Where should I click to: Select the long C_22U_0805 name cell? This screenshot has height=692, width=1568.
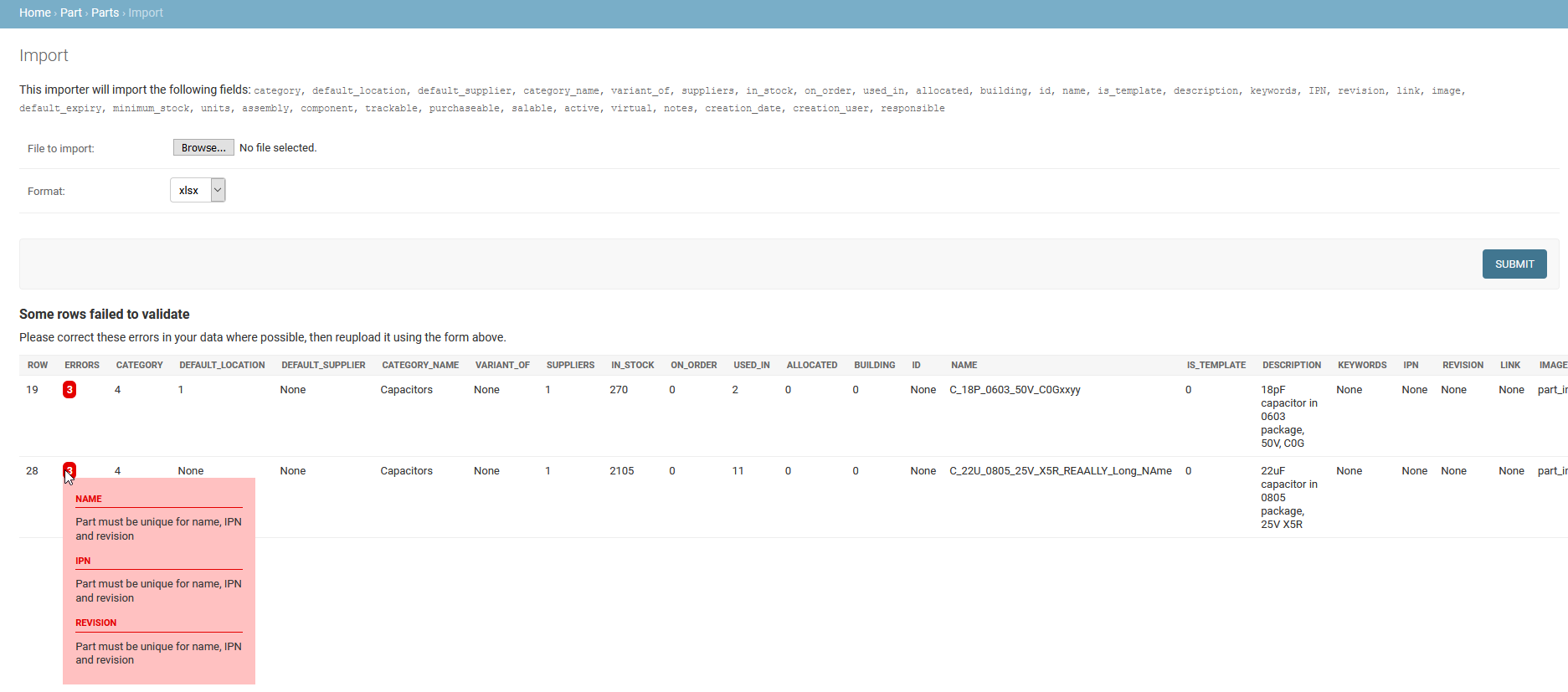[1060, 471]
